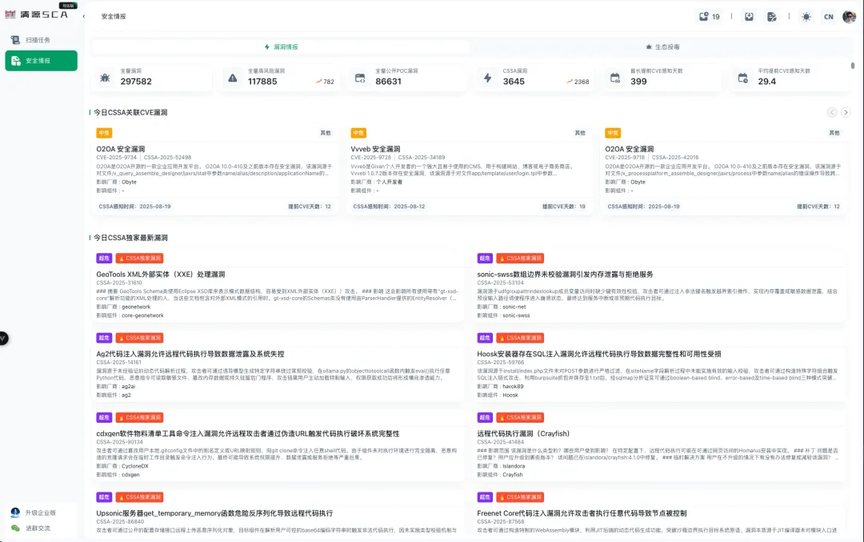Screen dimensions: 864x542
Task: Open Freenet Core代码注入漏洞 entry
Action: (x=581, y=513)
